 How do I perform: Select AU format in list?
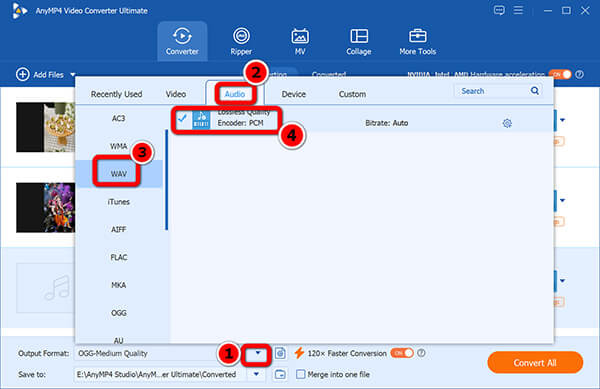(x=119, y=340)
